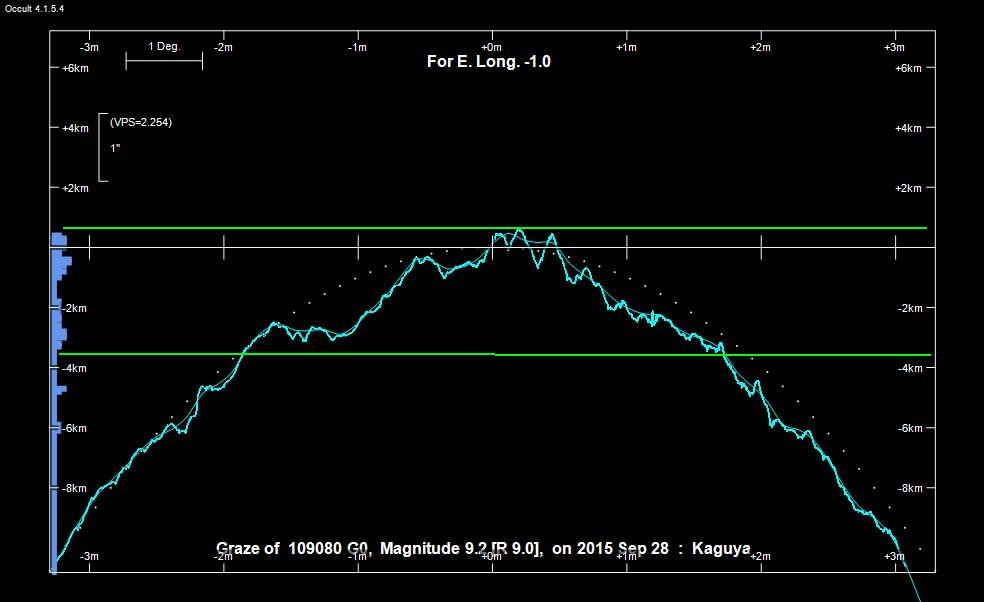Select the "For E. Long. -1.0" title
984x602 pixels.
[489, 62]
